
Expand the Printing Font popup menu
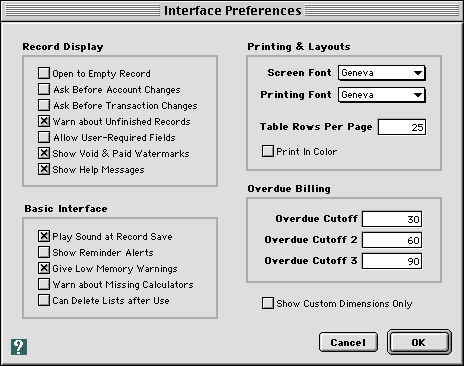click(x=382, y=95)
